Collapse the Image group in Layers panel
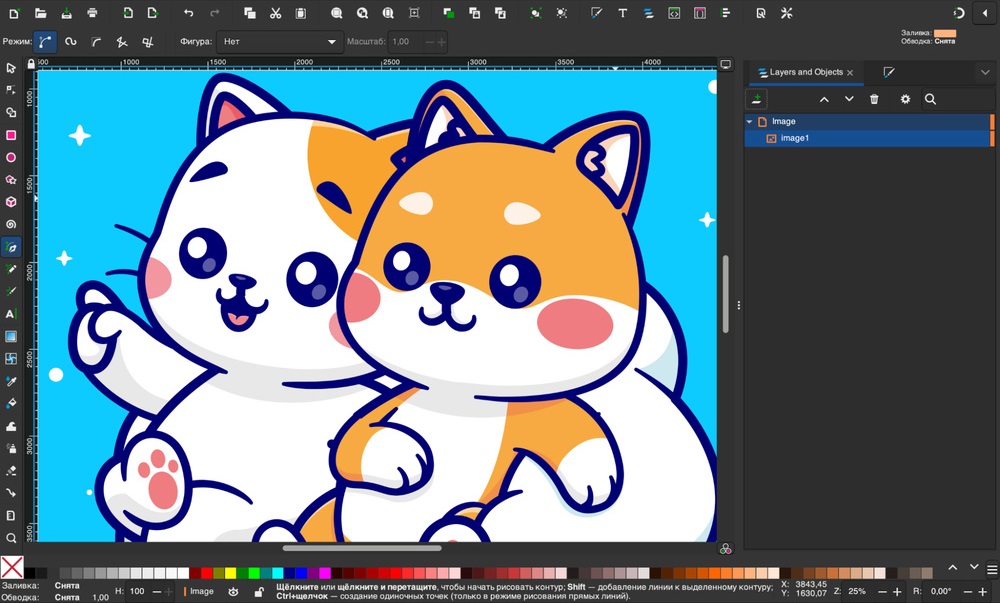 point(749,120)
